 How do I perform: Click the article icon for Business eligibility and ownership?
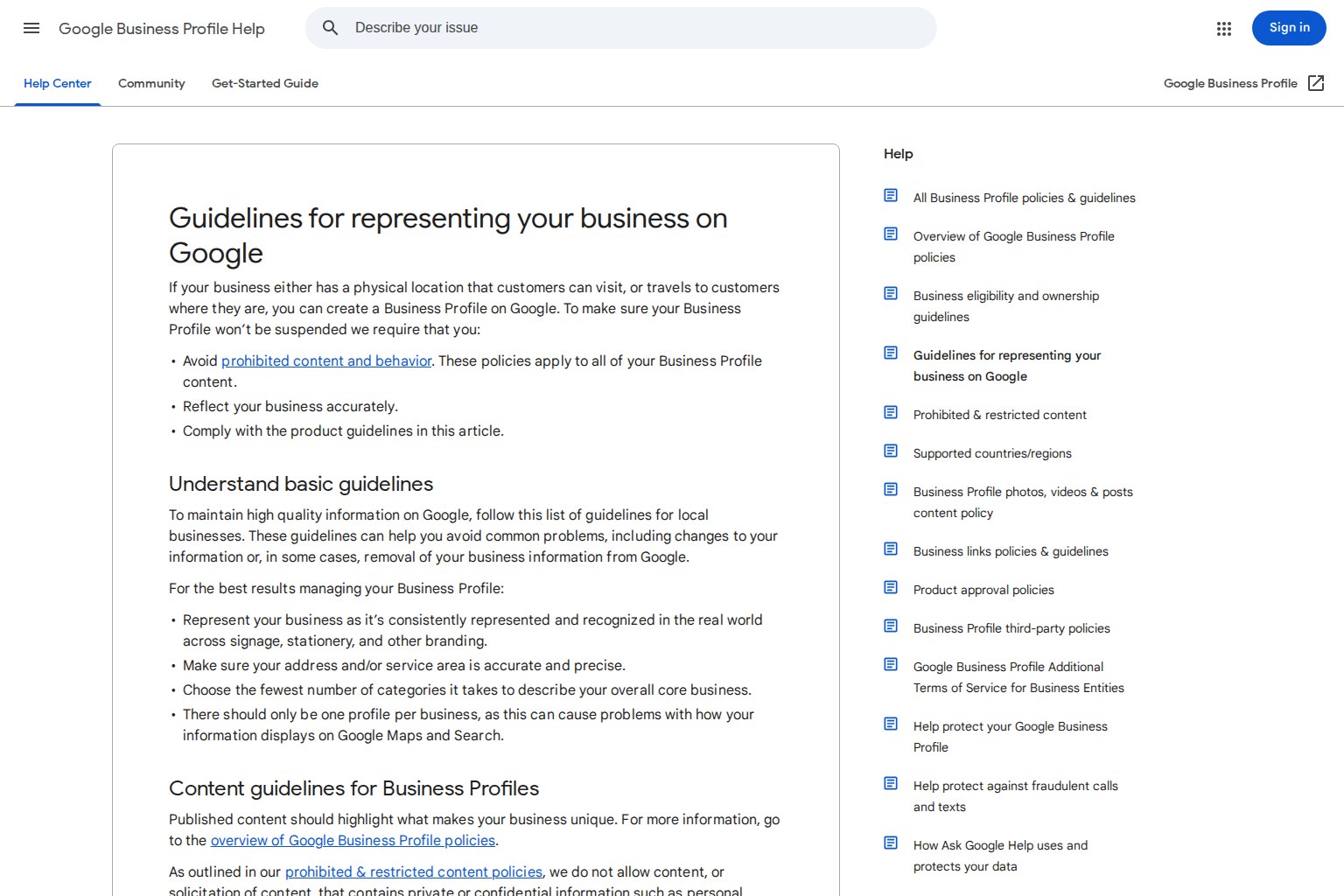(891, 293)
